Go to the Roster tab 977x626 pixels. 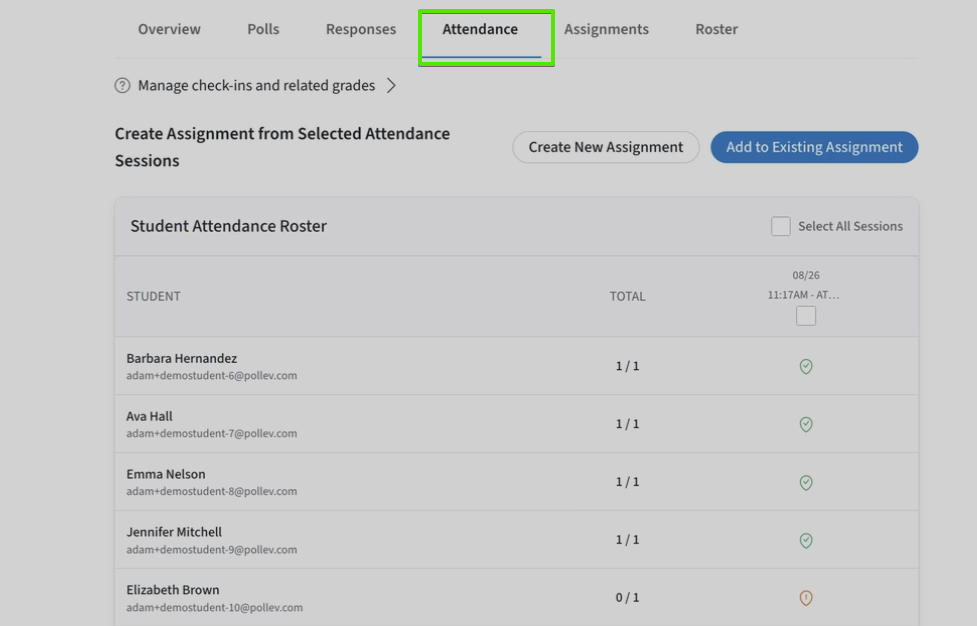point(716,29)
